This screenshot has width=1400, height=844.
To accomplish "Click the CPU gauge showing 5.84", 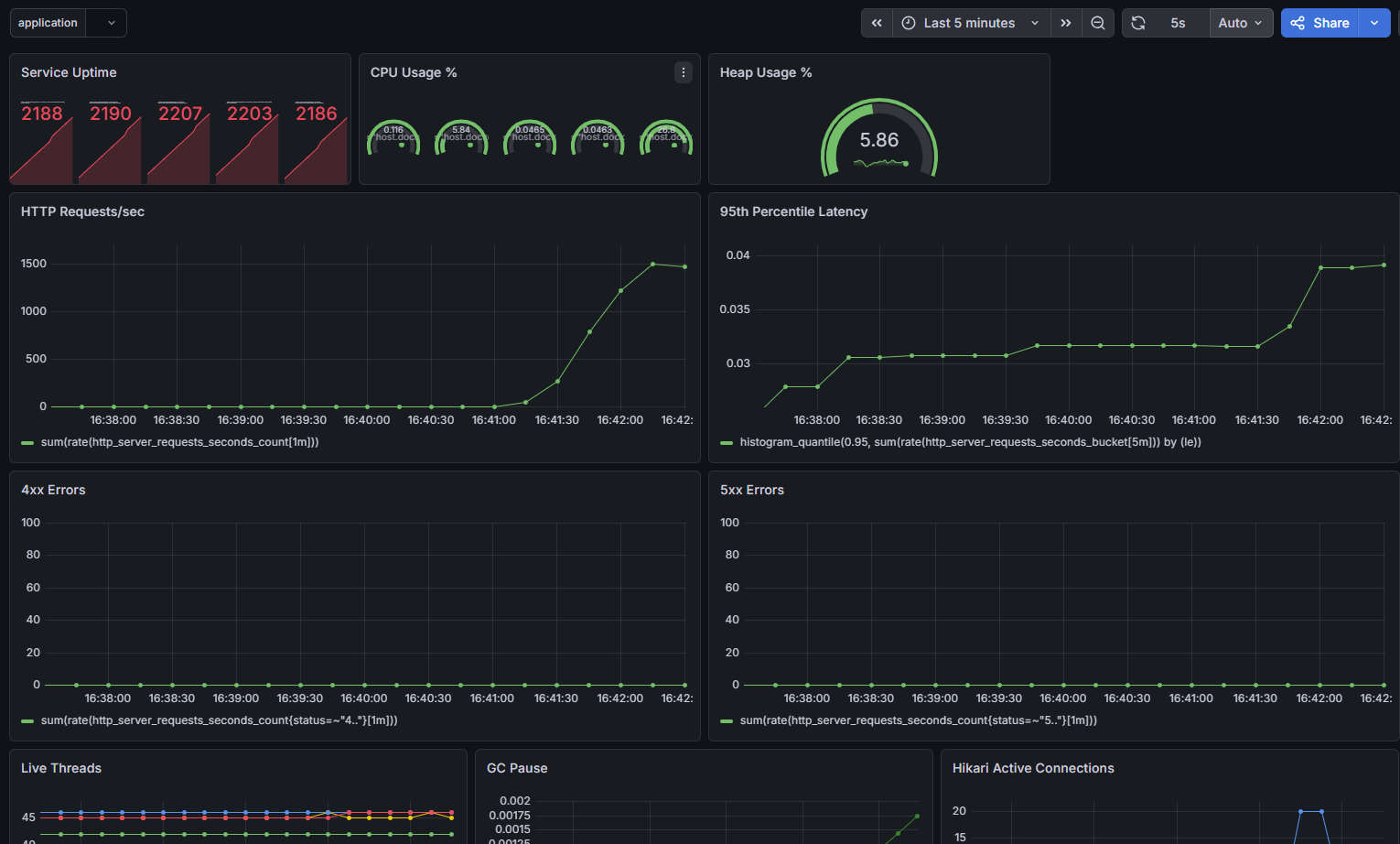I will (x=461, y=136).
